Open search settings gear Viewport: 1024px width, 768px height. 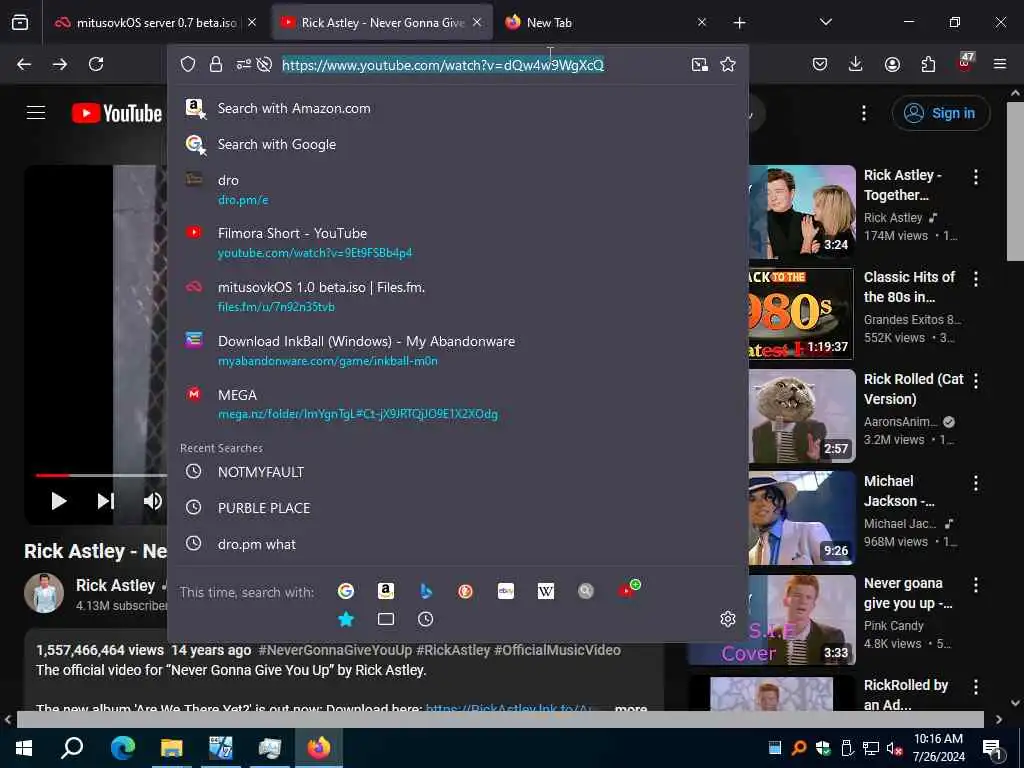tap(728, 619)
